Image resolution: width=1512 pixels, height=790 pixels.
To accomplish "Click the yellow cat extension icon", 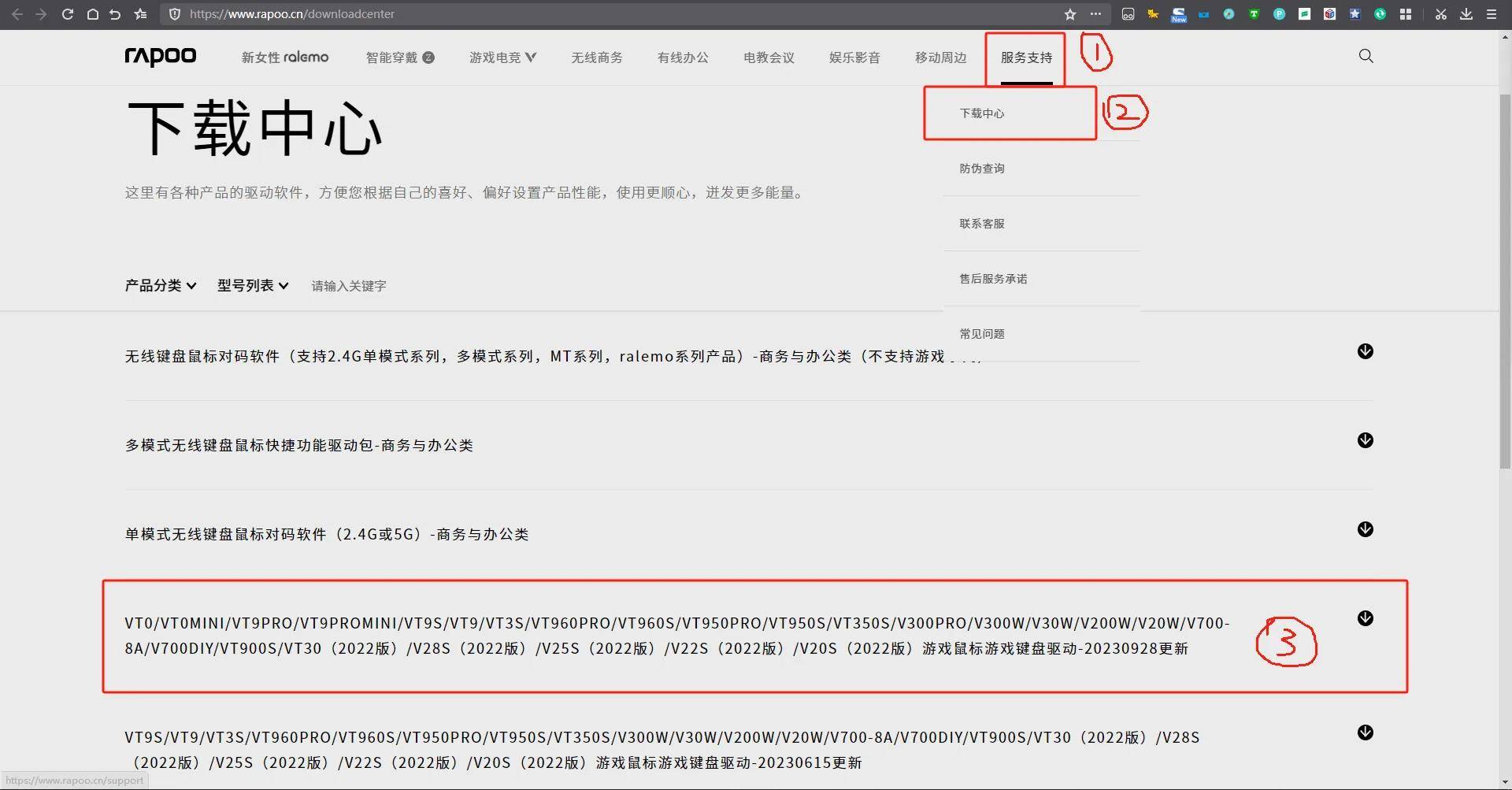I will click(x=1153, y=14).
